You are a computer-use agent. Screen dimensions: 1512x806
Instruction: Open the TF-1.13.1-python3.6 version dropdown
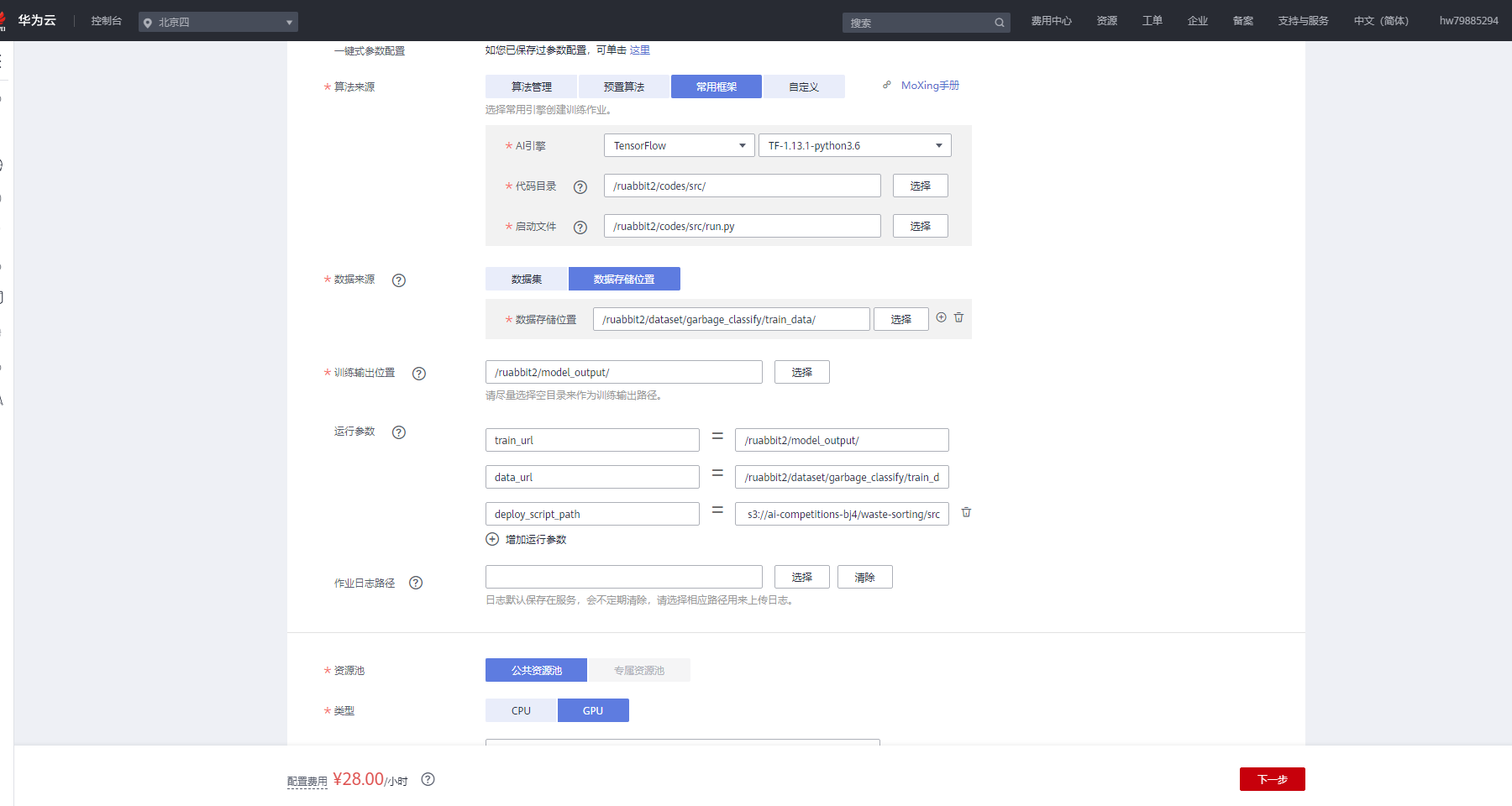tap(855, 145)
